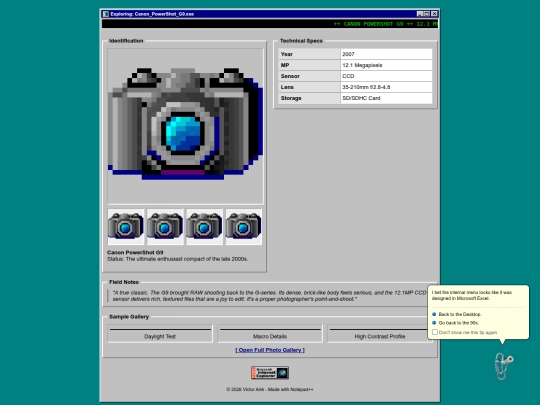Minimize the Exploring window
This screenshot has height=405, width=540.
click(x=420, y=14)
